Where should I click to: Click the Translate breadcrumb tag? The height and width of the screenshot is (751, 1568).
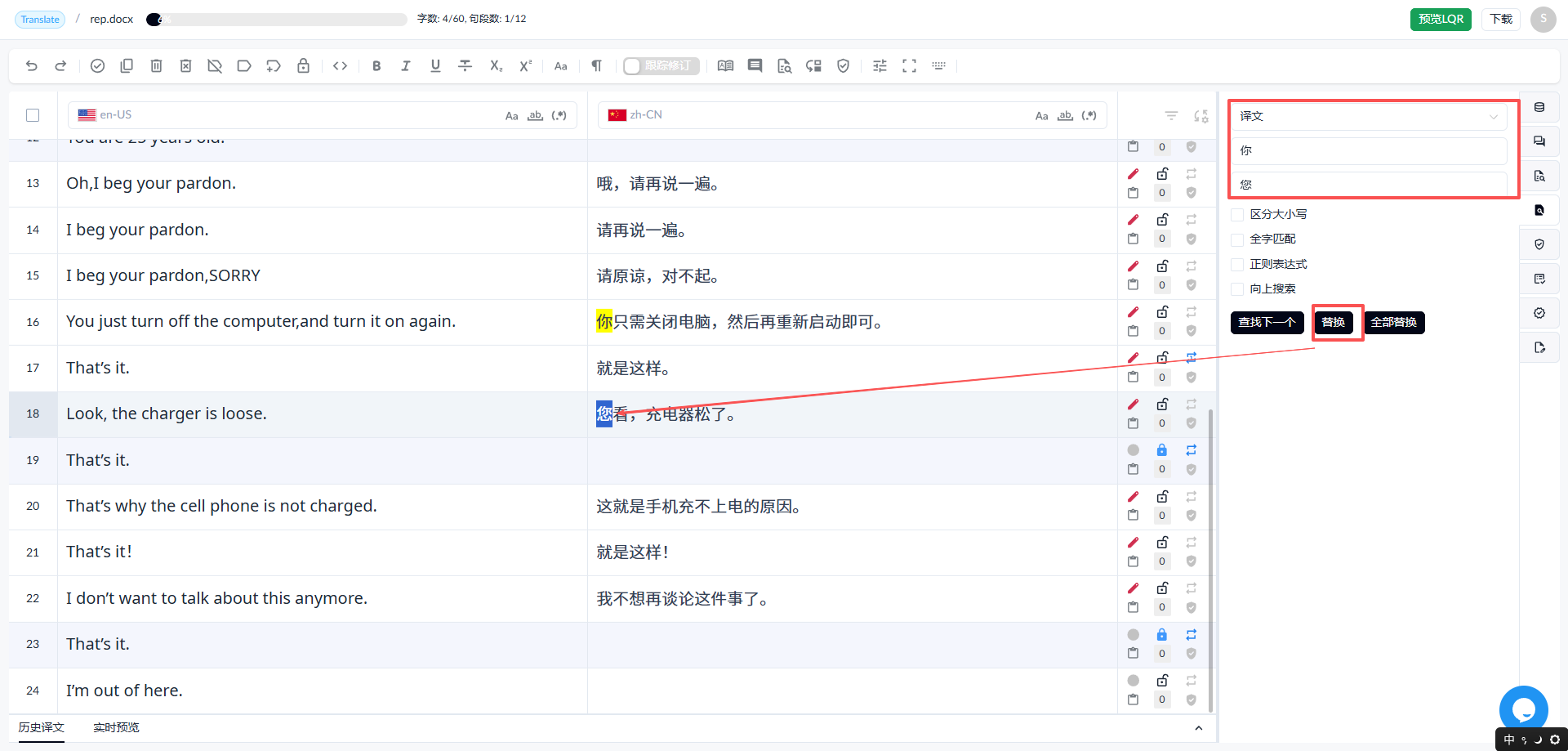coord(40,20)
